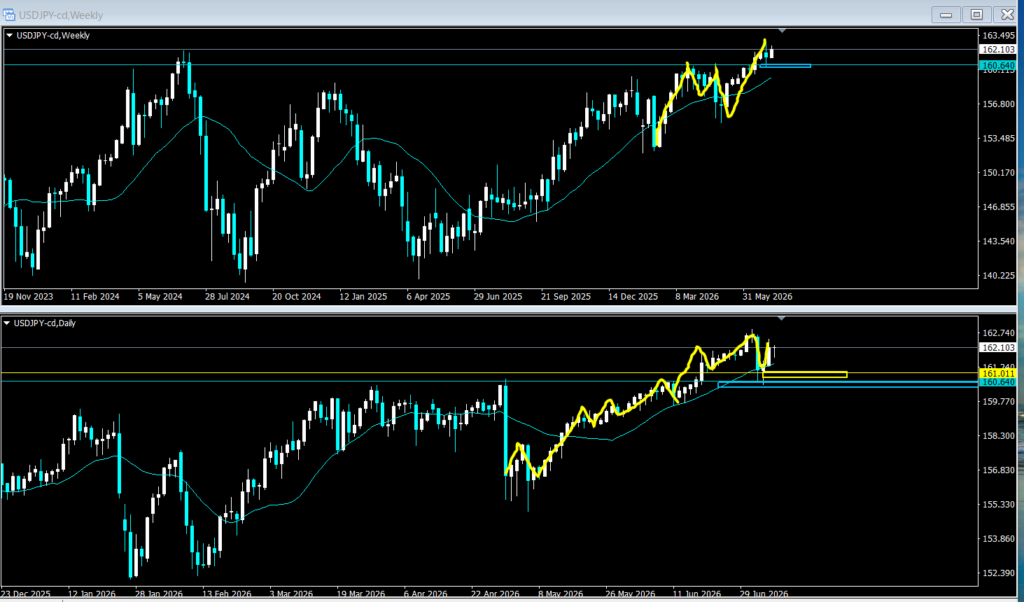Viewport: 1024px width, 602px height.
Task: Click the 156.830 price scale value
Action: click(999, 470)
